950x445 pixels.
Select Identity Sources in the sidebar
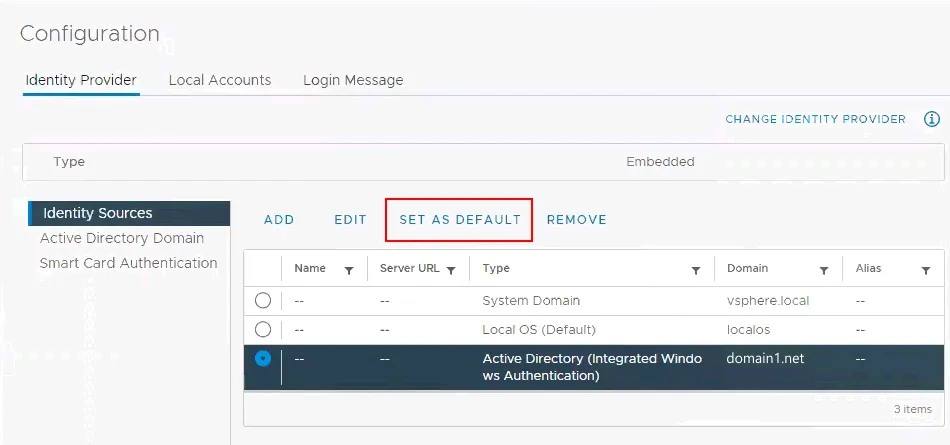[x=98, y=213]
